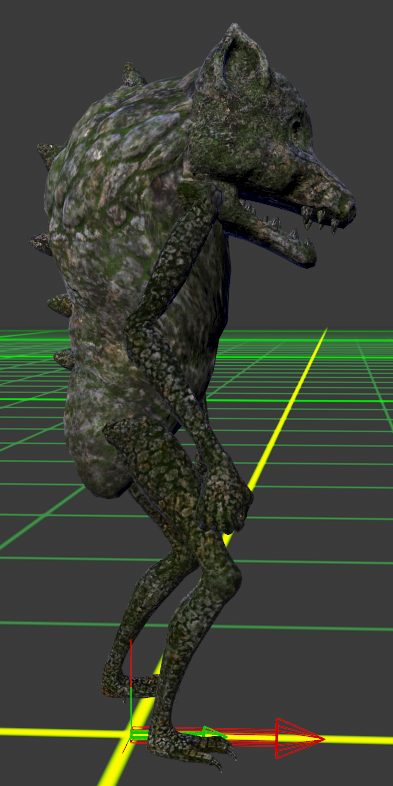Select the creature's clenched front fist

pos(227,501)
